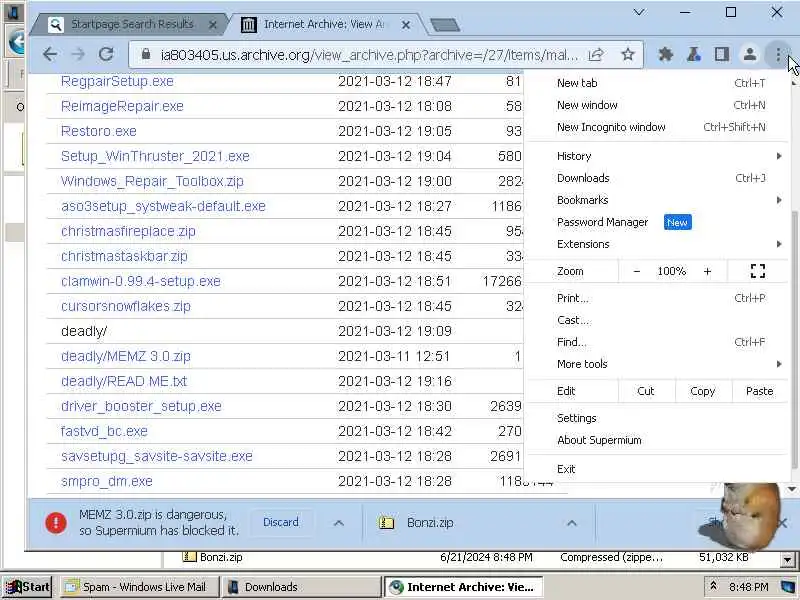Click the Start button on taskbar
The height and width of the screenshot is (600, 800).
pyautogui.click(x=28, y=587)
